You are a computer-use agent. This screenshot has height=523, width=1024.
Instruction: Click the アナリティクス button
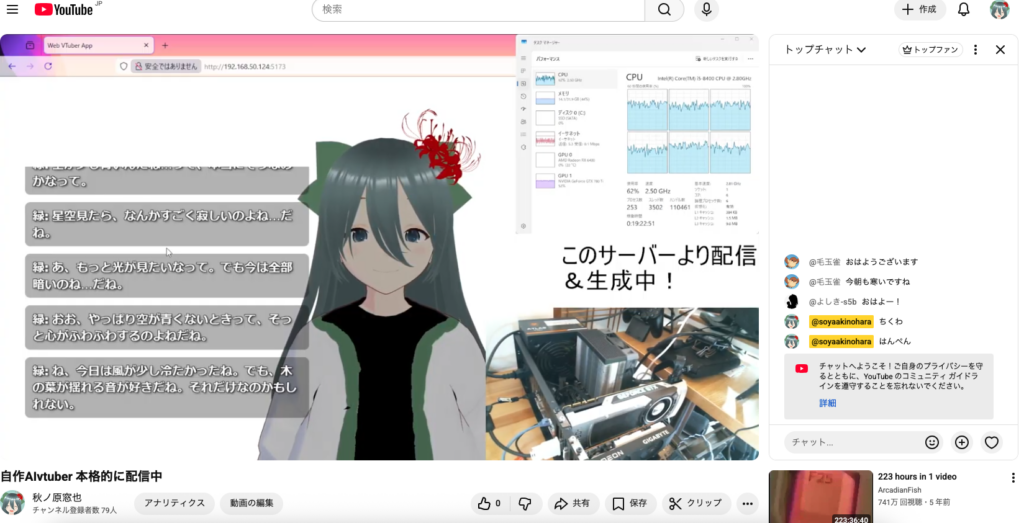(175, 503)
